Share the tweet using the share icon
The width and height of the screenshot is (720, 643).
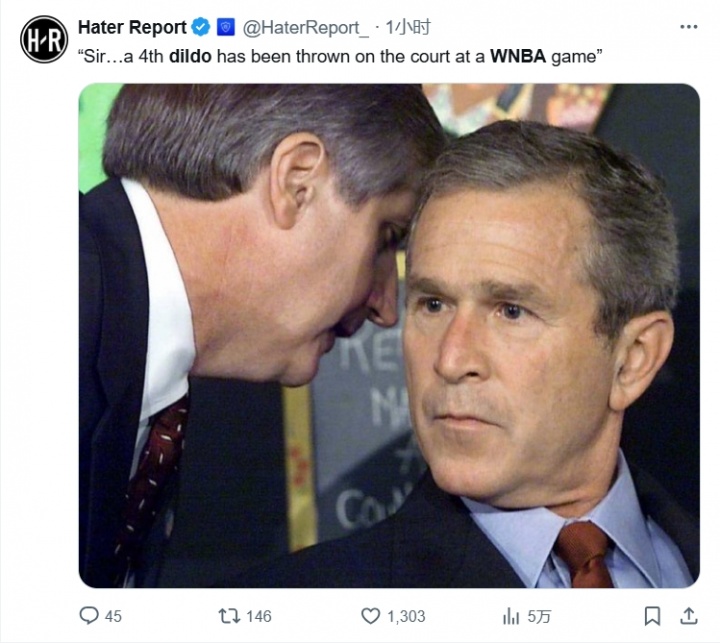click(689, 615)
